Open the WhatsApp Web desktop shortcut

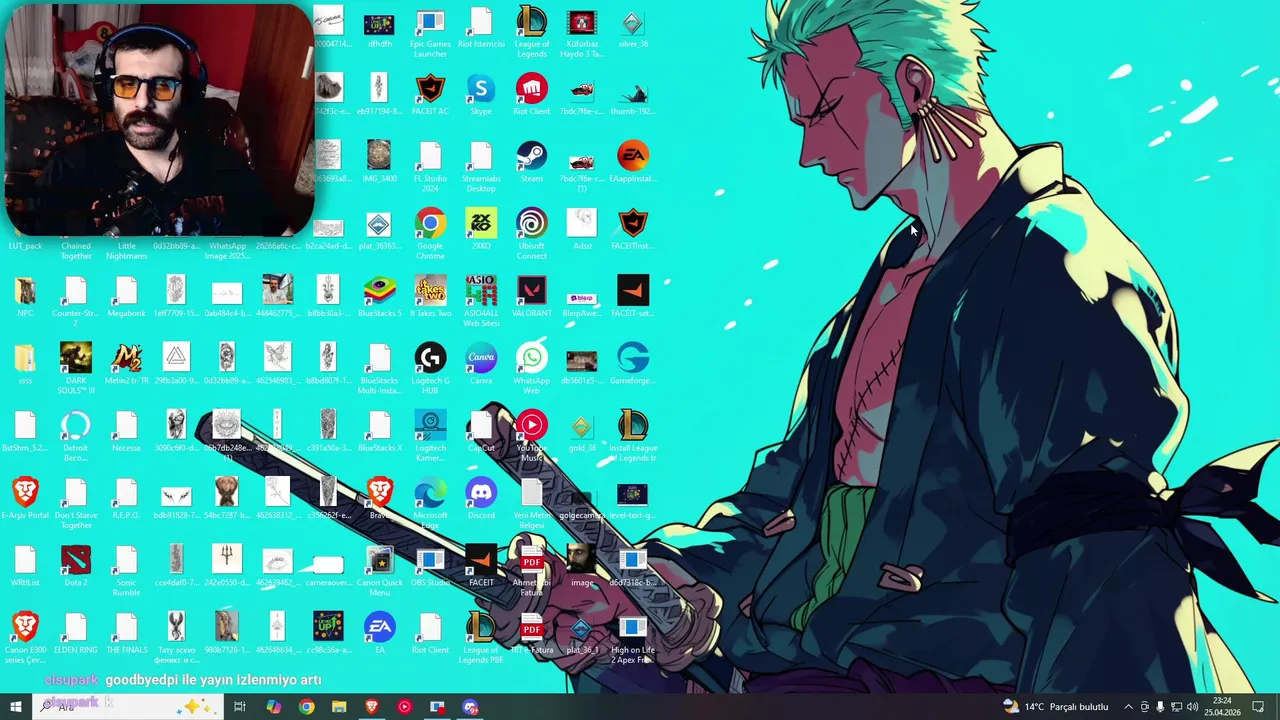[531, 369]
